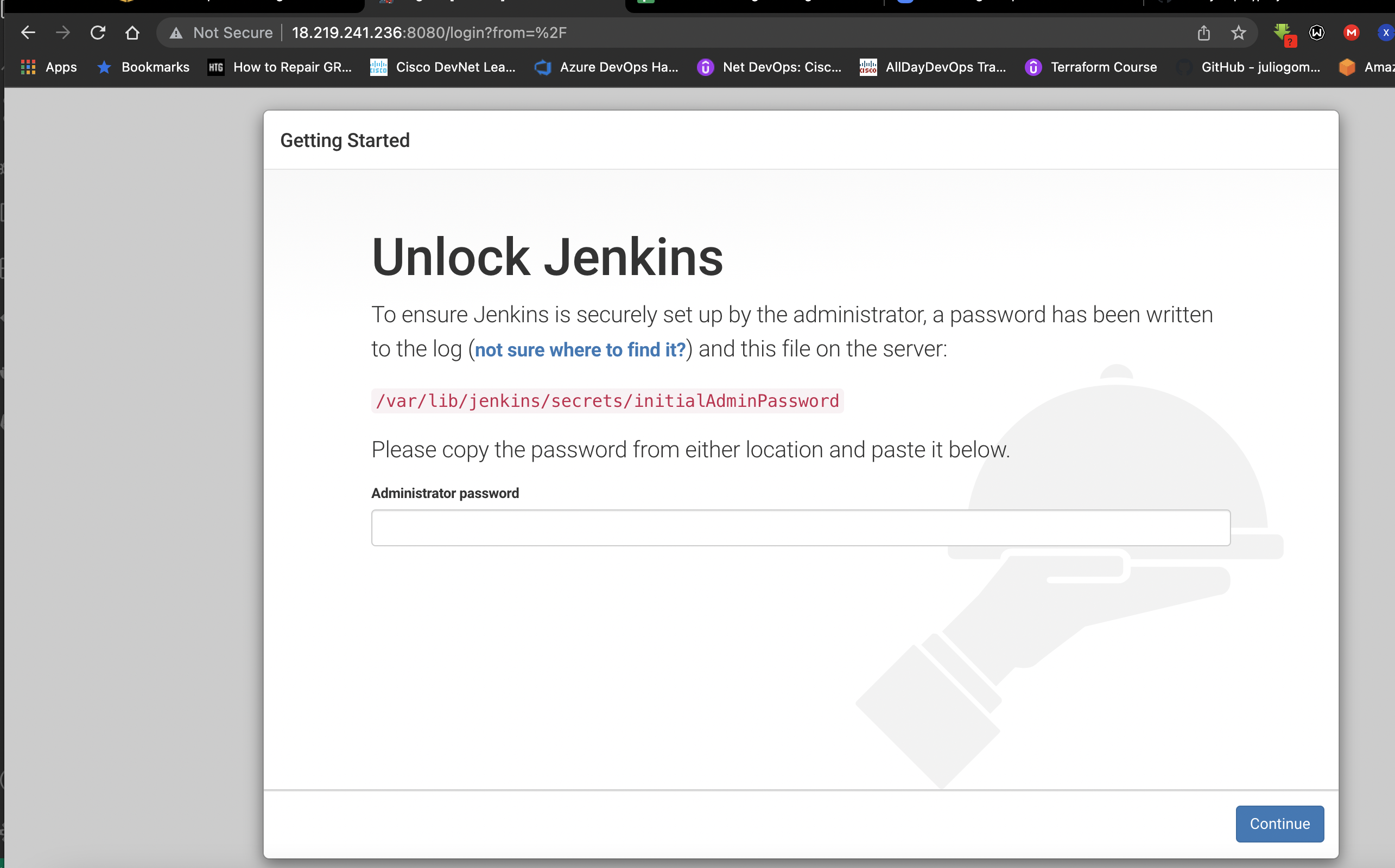The height and width of the screenshot is (868, 1395).
Task: Bookmark this page with star icon
Action: pyautogui.click(x=1238, y=33)
